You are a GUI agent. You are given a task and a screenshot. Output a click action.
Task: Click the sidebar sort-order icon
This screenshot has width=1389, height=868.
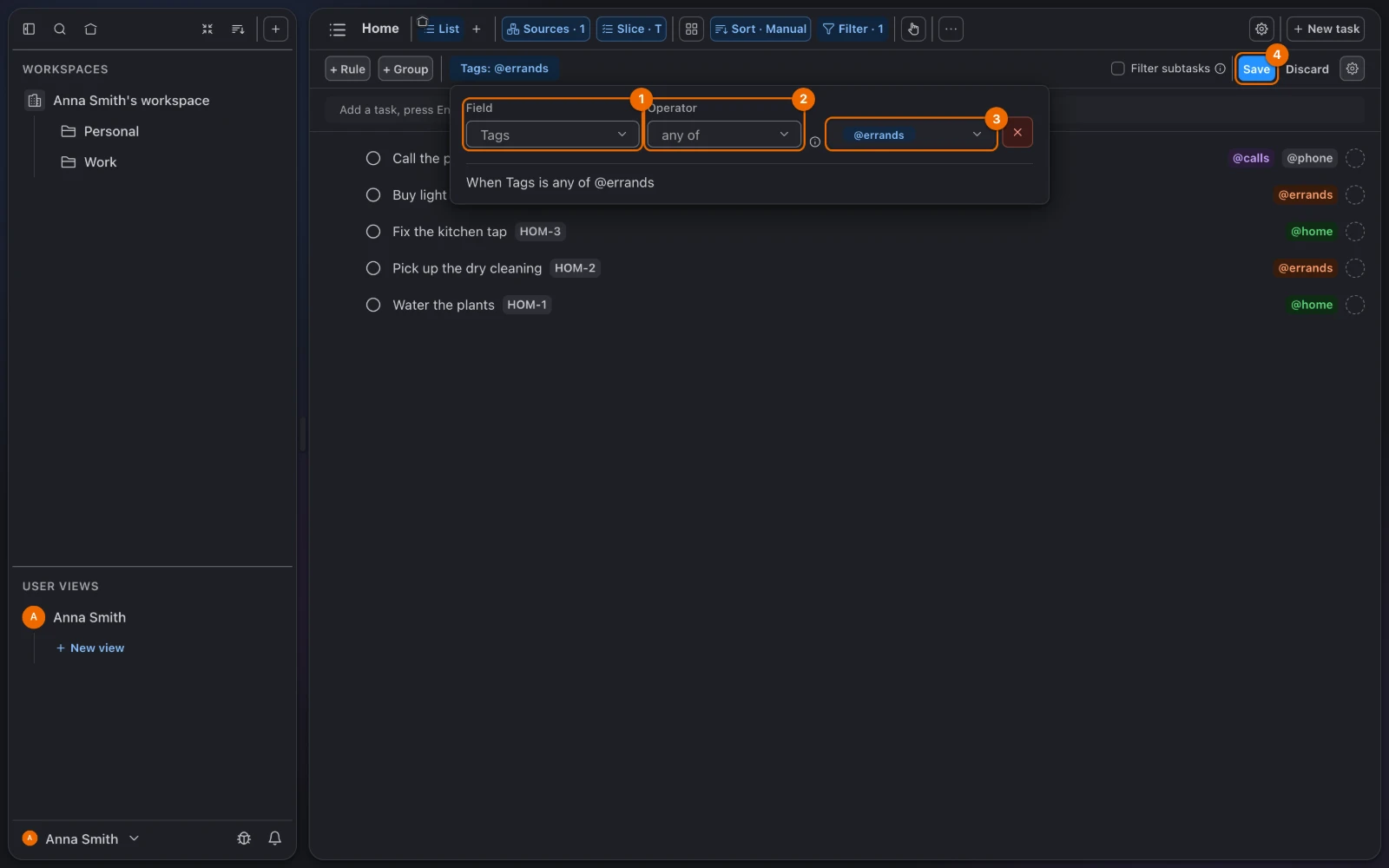(x=238, y=29)
